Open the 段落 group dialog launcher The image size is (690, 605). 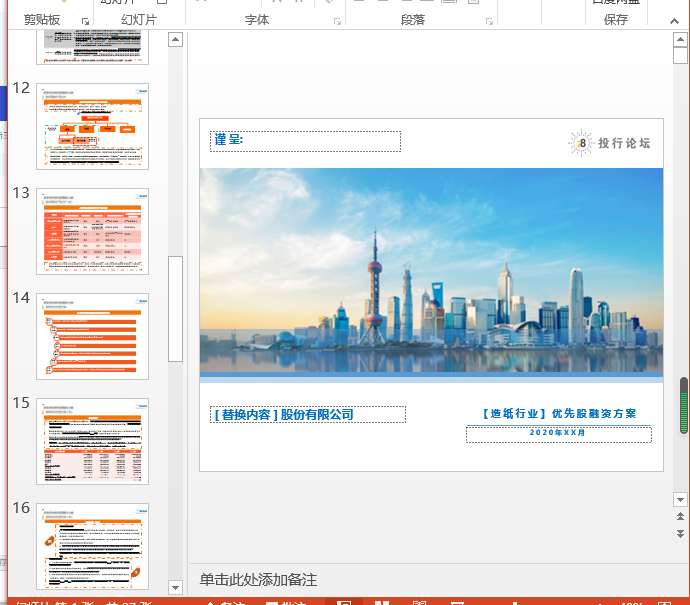point(489,21)
